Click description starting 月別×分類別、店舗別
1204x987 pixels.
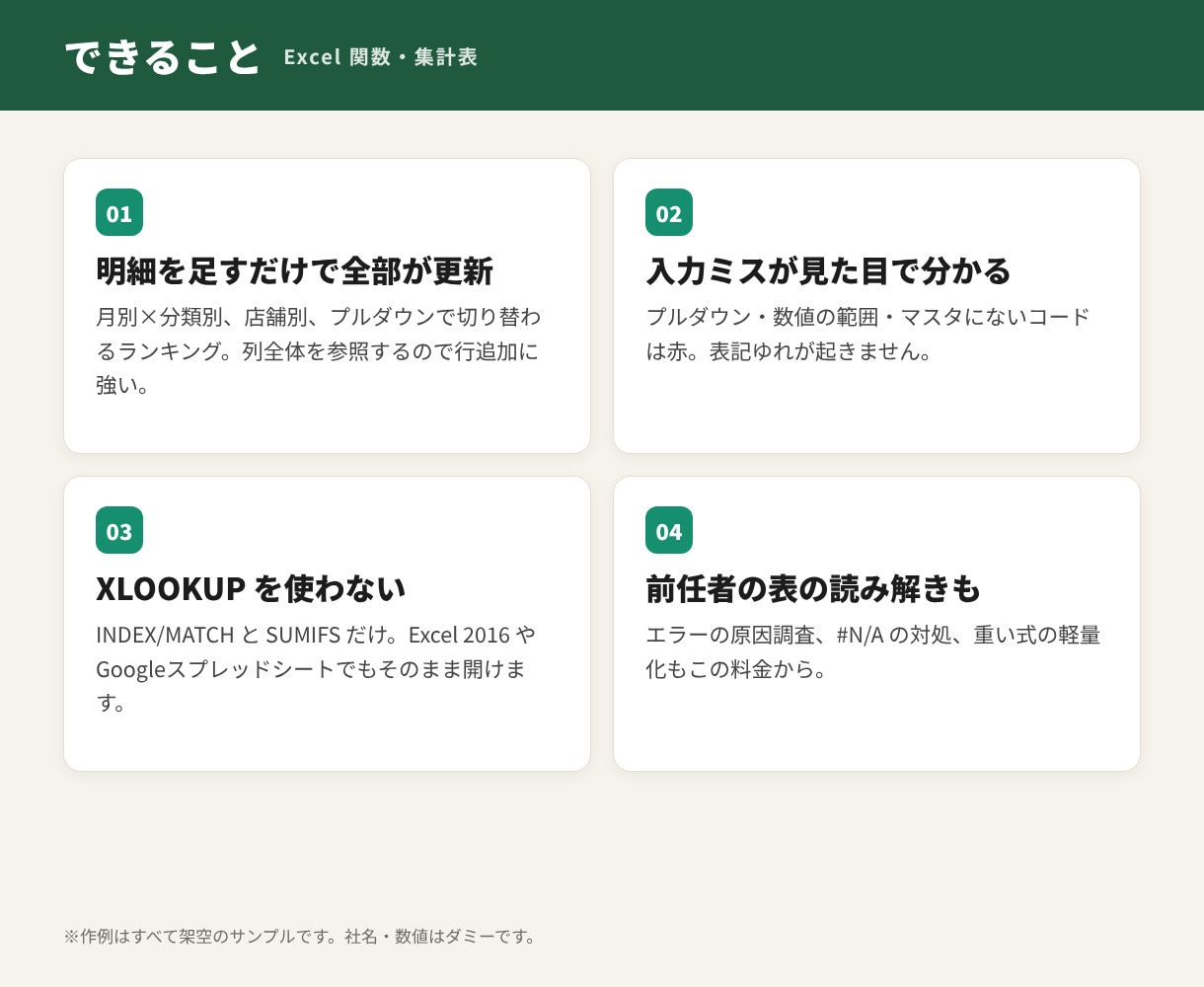click(319, 350)
